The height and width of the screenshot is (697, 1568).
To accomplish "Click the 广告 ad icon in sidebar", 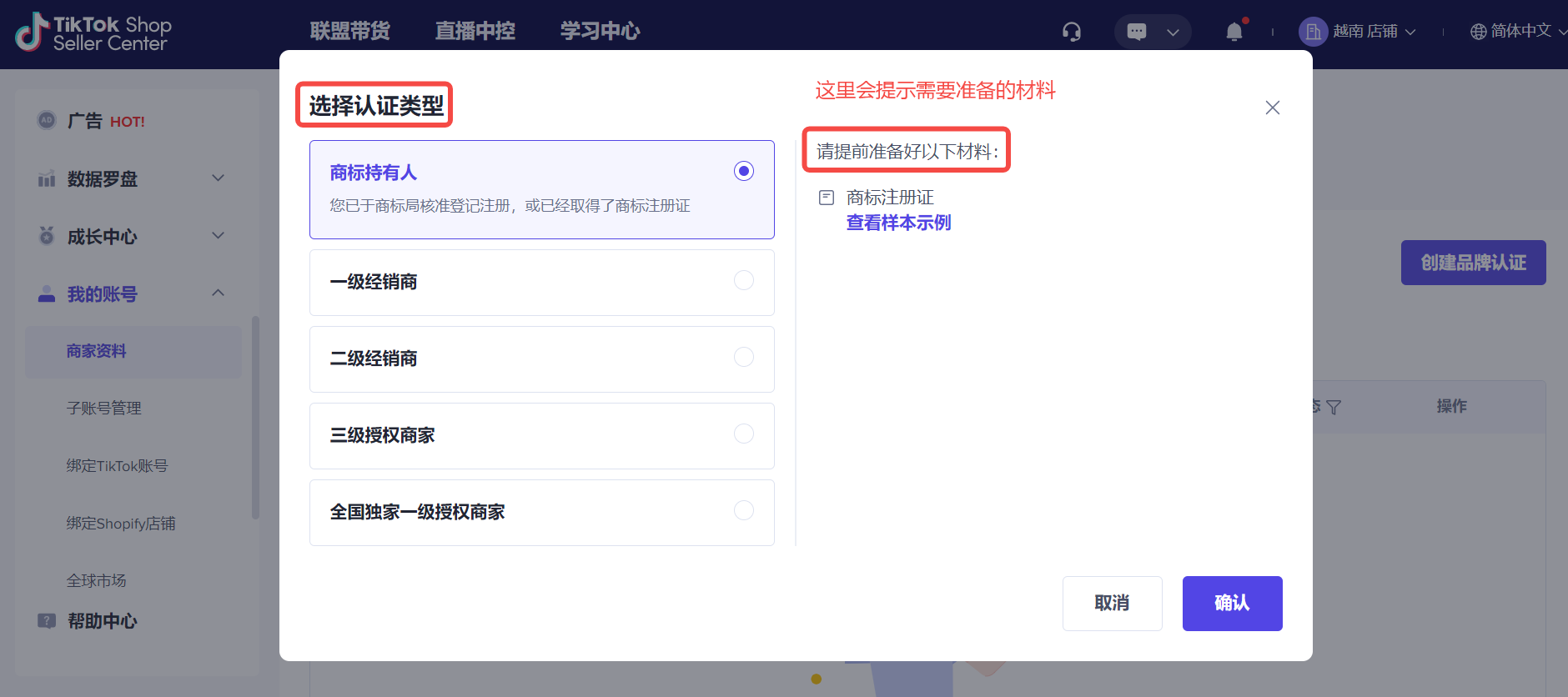I will click(x=47, y=121).
